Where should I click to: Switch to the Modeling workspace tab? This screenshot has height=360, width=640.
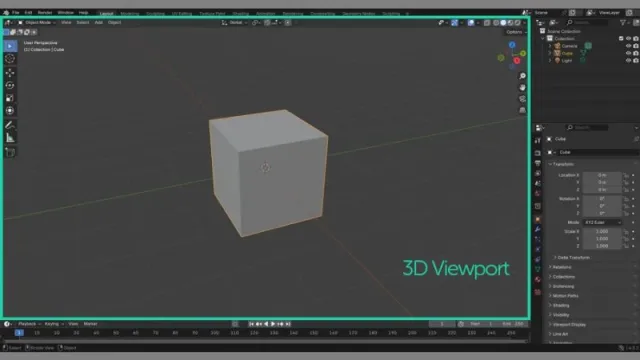[x=130, y=13]
